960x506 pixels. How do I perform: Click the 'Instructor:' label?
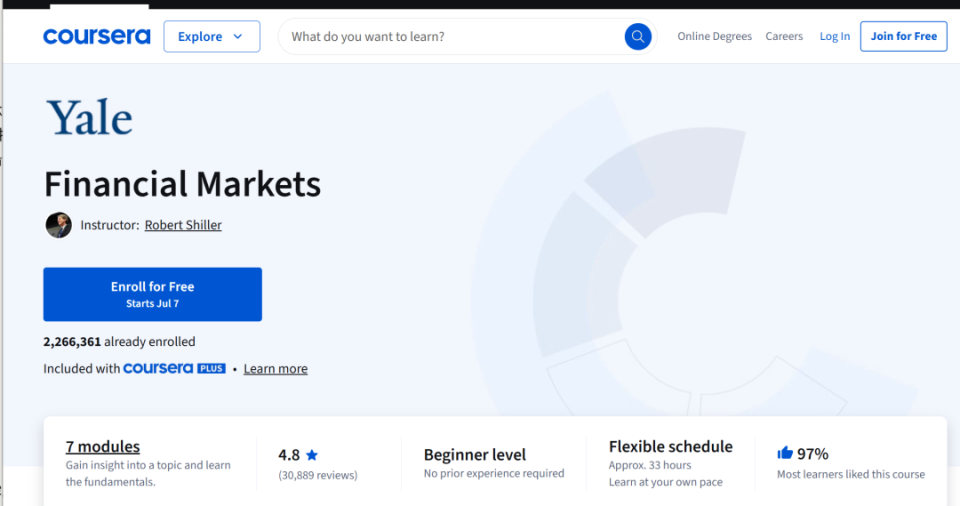pyautogui.click(x=110, y=225)
